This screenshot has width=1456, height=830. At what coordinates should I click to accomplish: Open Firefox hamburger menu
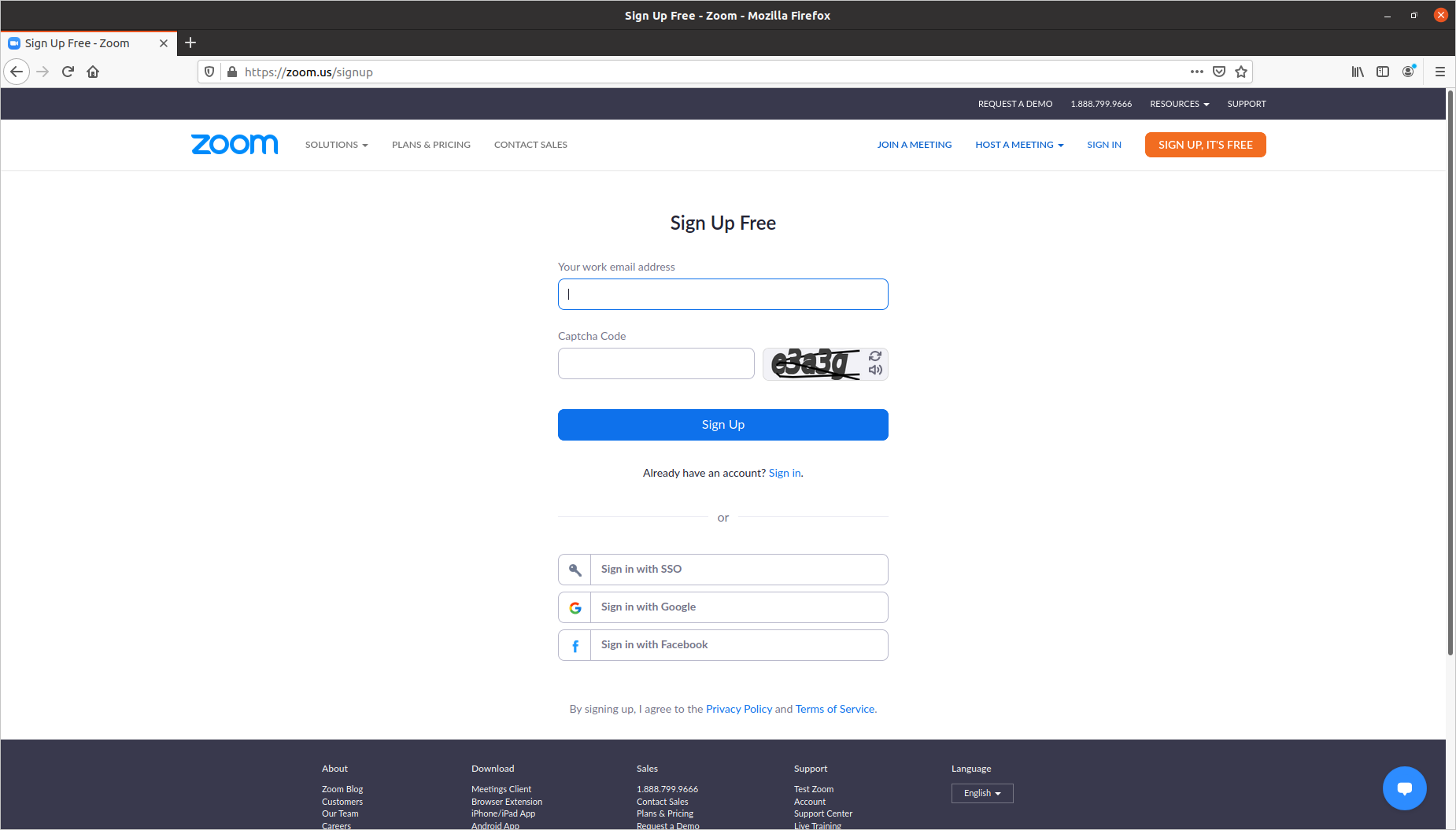(x=1440, y=72)
